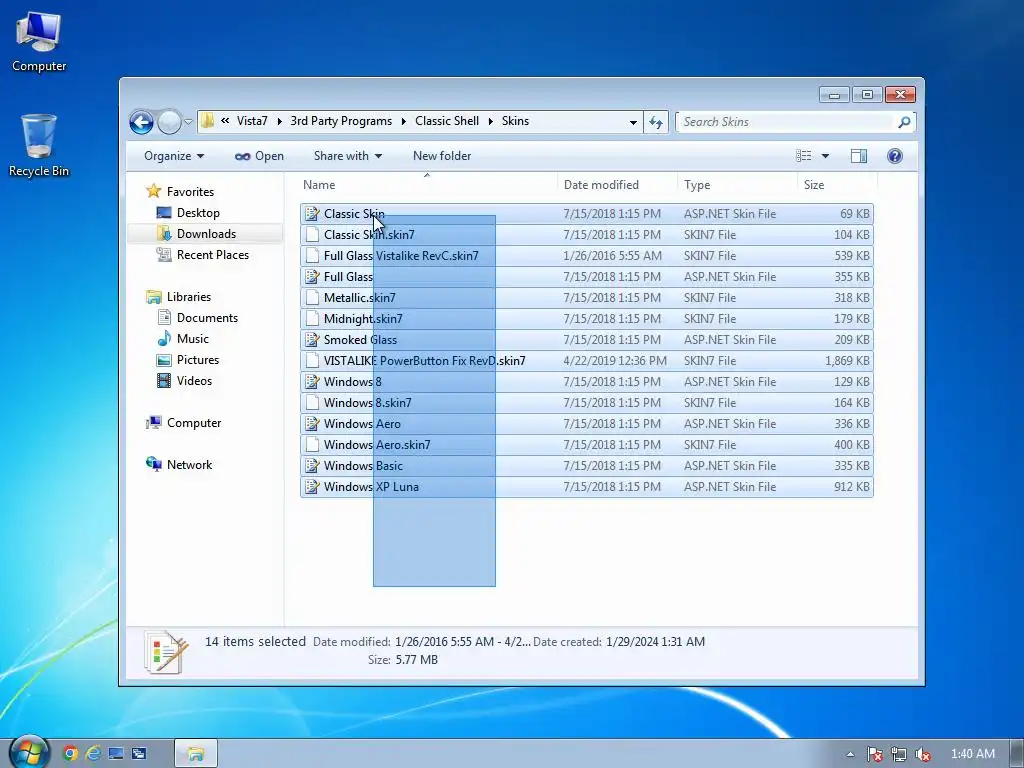Click the help question mark icon
The width and height of the screenshot is (1024, 768).
pos(895,155)
